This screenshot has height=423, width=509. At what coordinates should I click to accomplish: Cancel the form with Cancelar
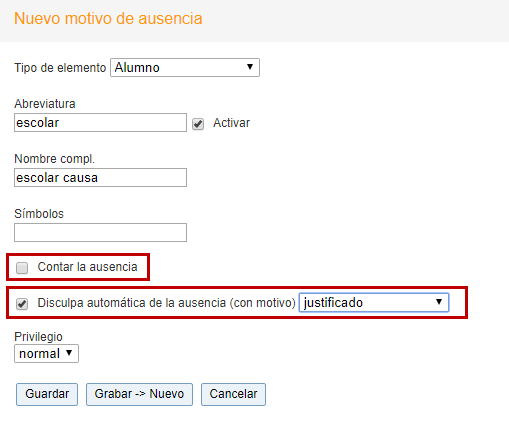click(x=233, y=394)
